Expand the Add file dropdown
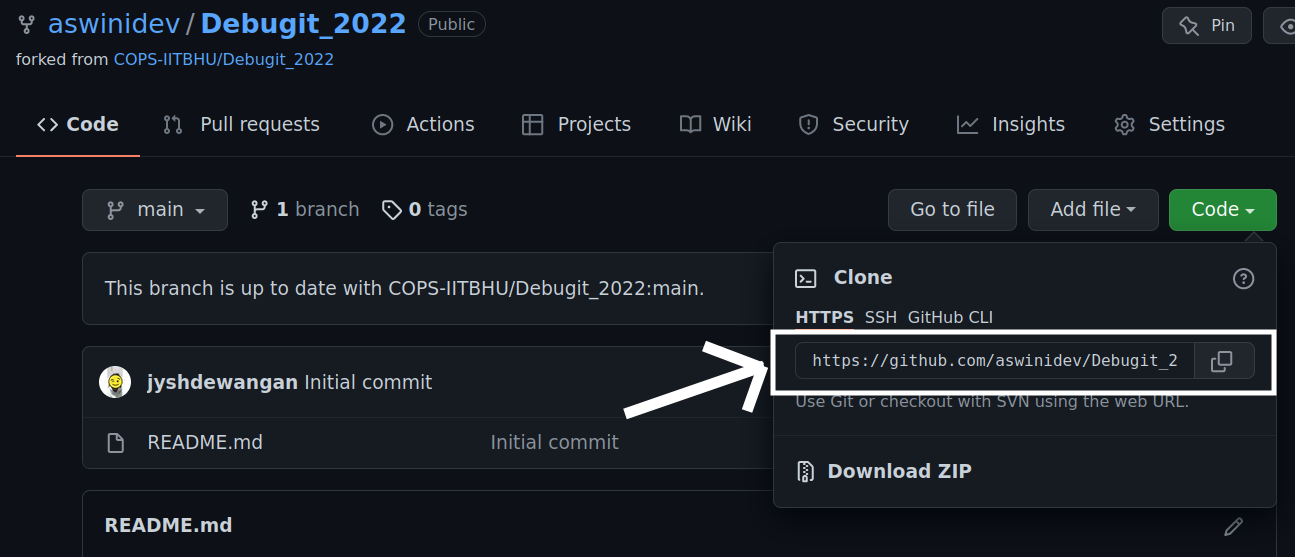This screenshot has height=557, width=1295. (1093, 210)
